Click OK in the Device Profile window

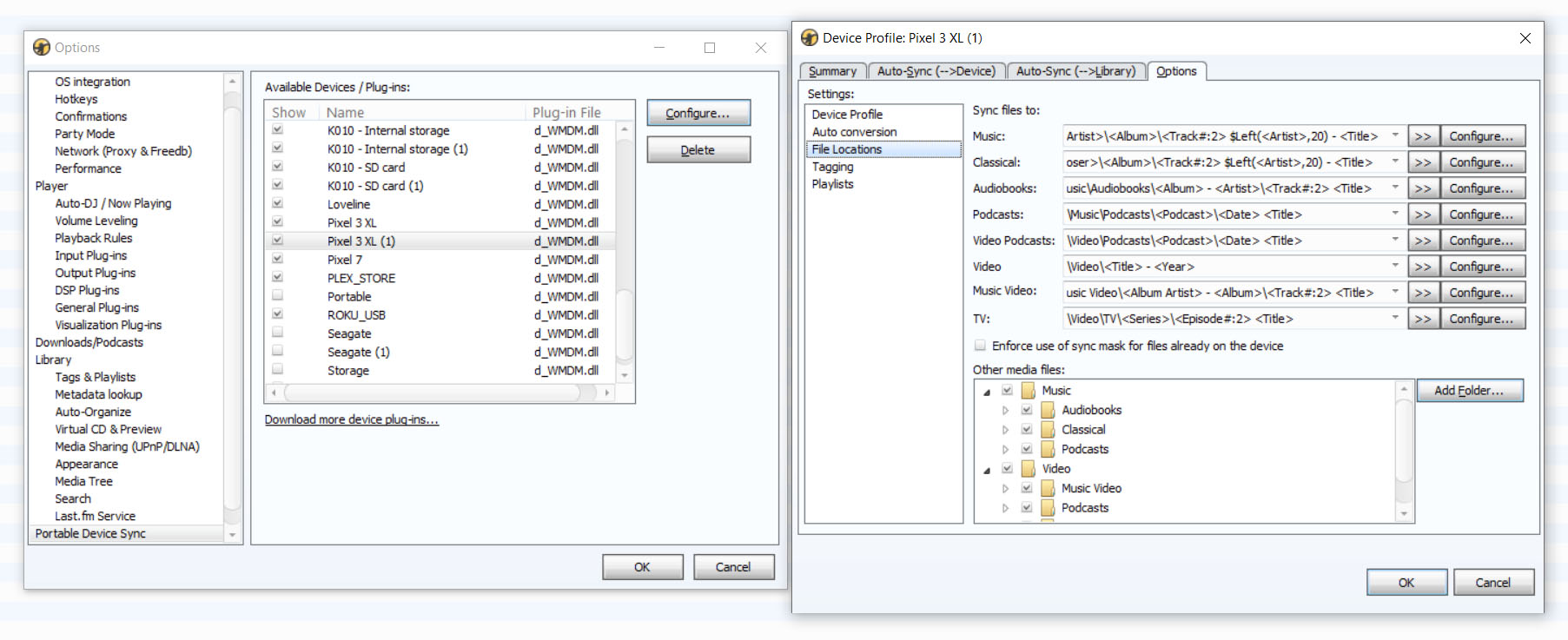pos(1406,583)
